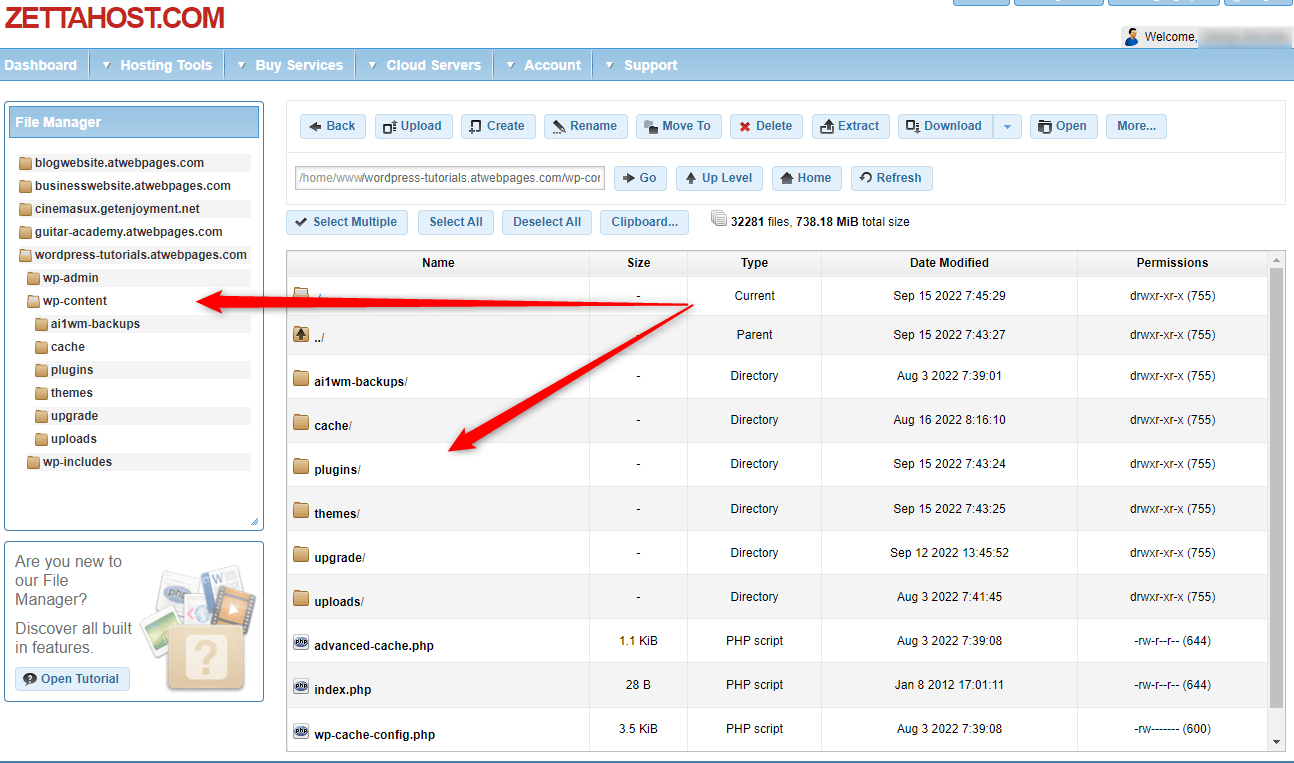Click the file manager help question-mark image

click(x=205, y=658)
